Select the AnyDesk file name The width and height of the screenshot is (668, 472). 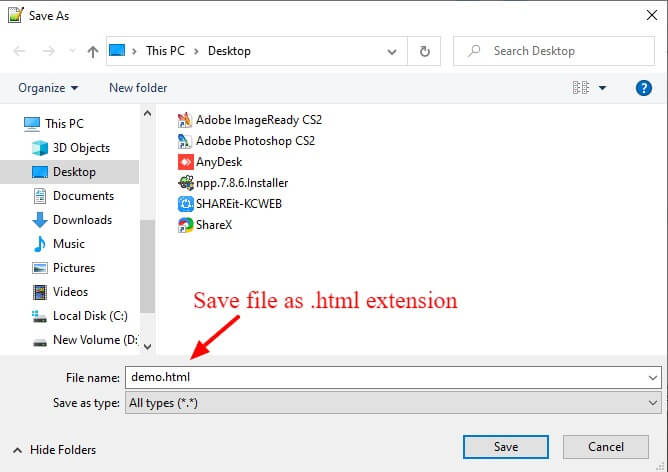219,162
